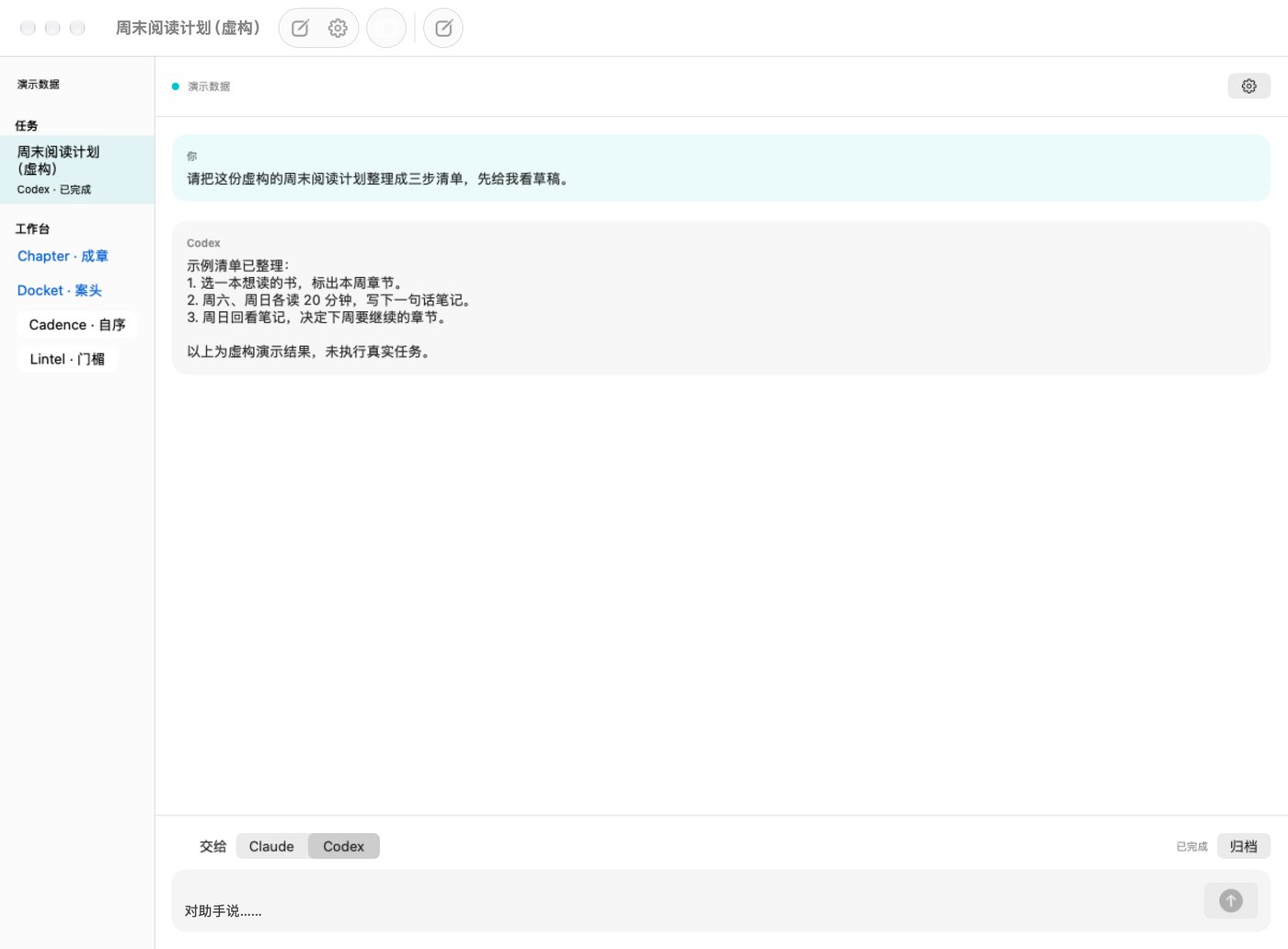Open the Chapter · 成章 workspace link

63,256
